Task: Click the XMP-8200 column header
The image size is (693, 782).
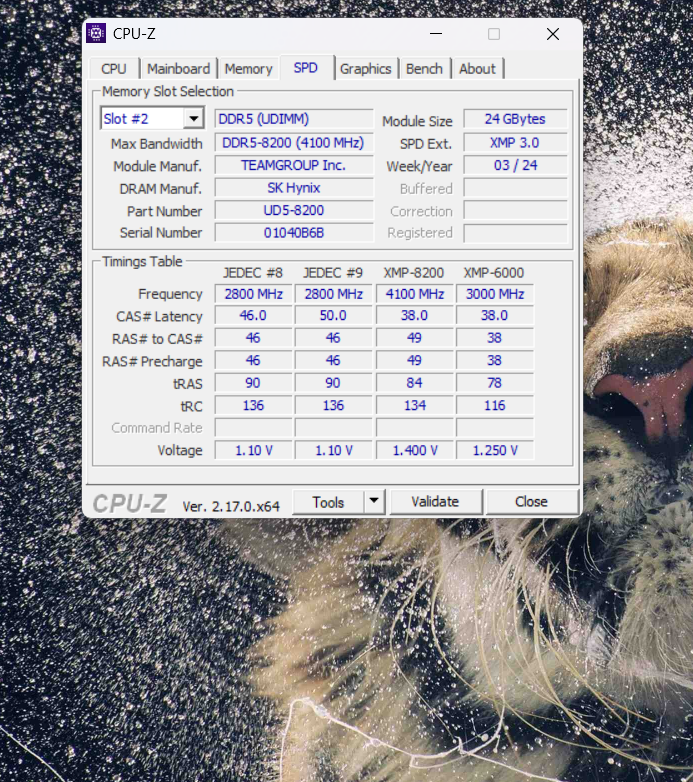Action: (x=414, y=273)
